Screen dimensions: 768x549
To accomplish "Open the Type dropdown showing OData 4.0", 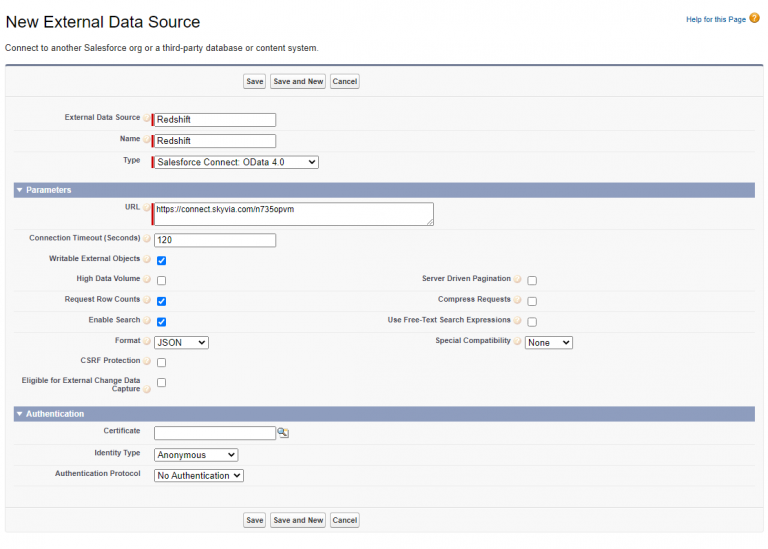I will (x=236, y=162).
